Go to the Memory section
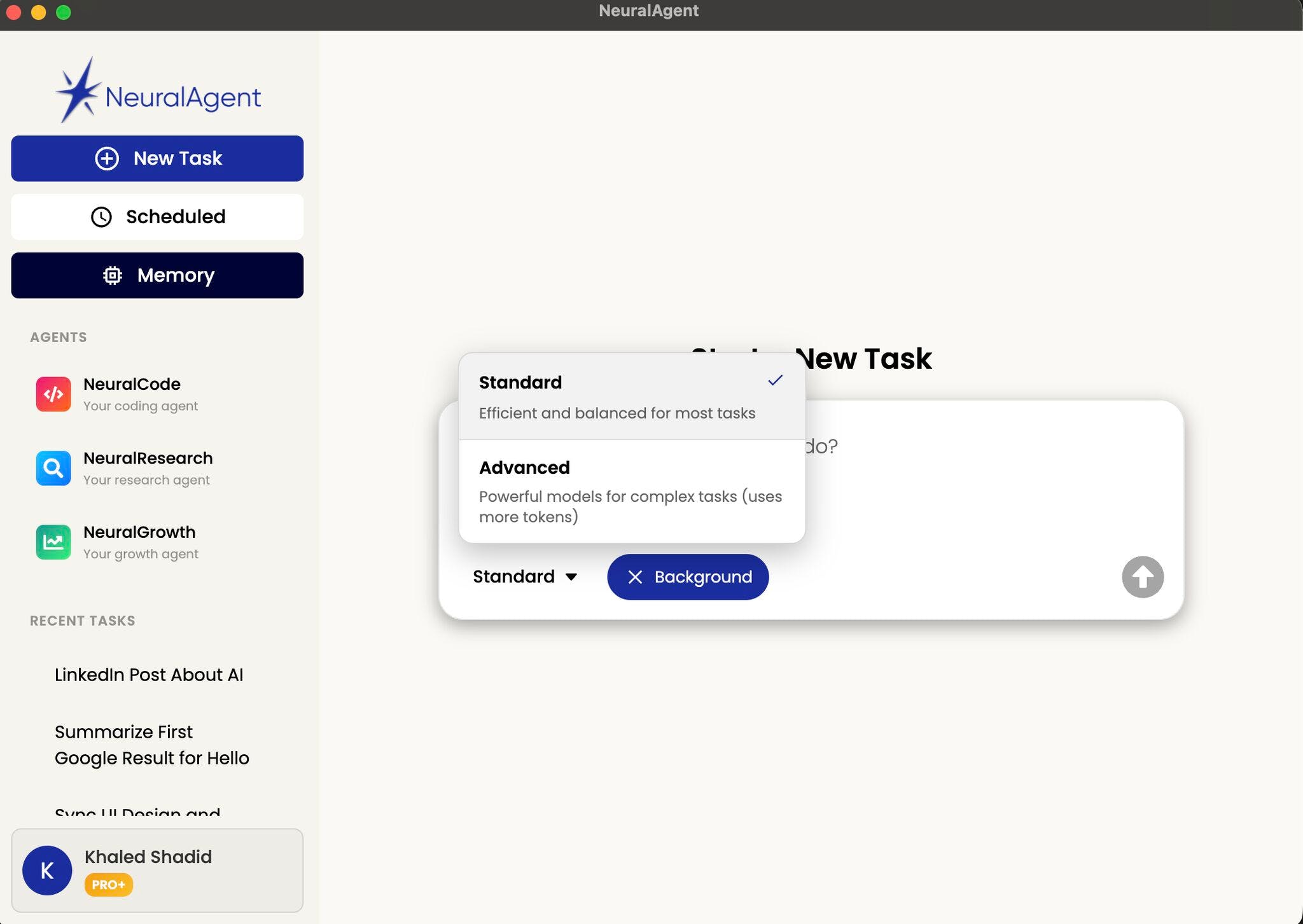Screen dimensions: 1303x924 [157, 275]
